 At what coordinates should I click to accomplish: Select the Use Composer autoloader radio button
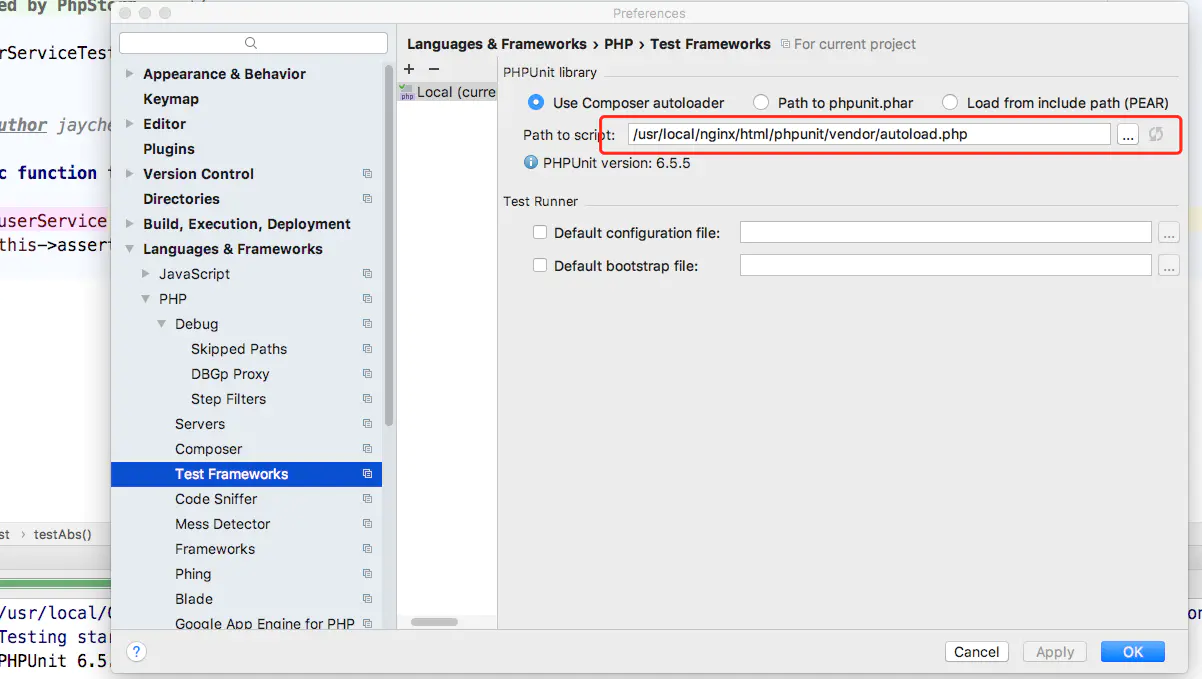[536, 102]
